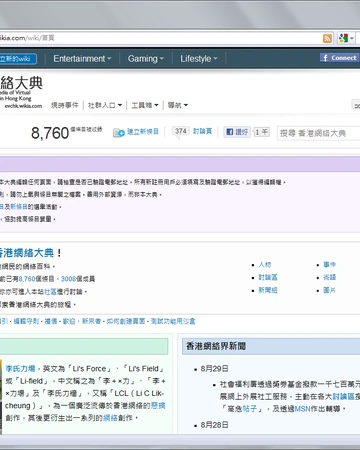Screen dimensions: 360x450
Task: Click the 8,760 page count number
Action: pyautogui.click(x=50, y=133)
